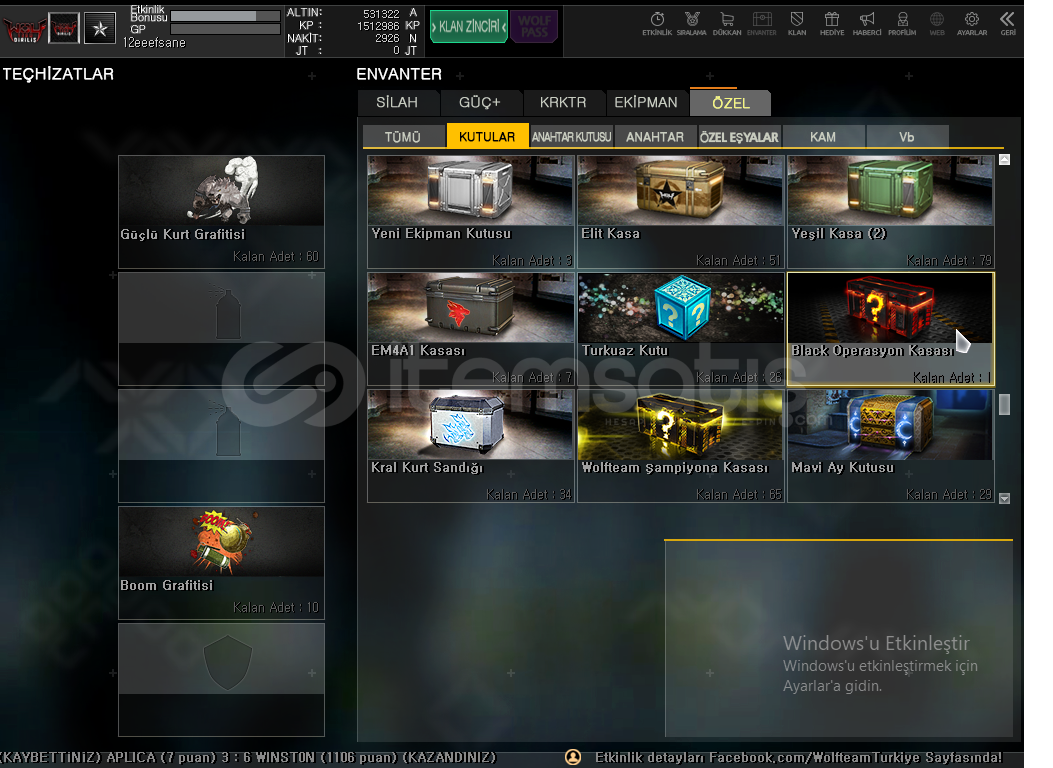1053x768 pixels.
Task: Click the Boom Grafitisi equipment slot
Action: pos(222,563)
